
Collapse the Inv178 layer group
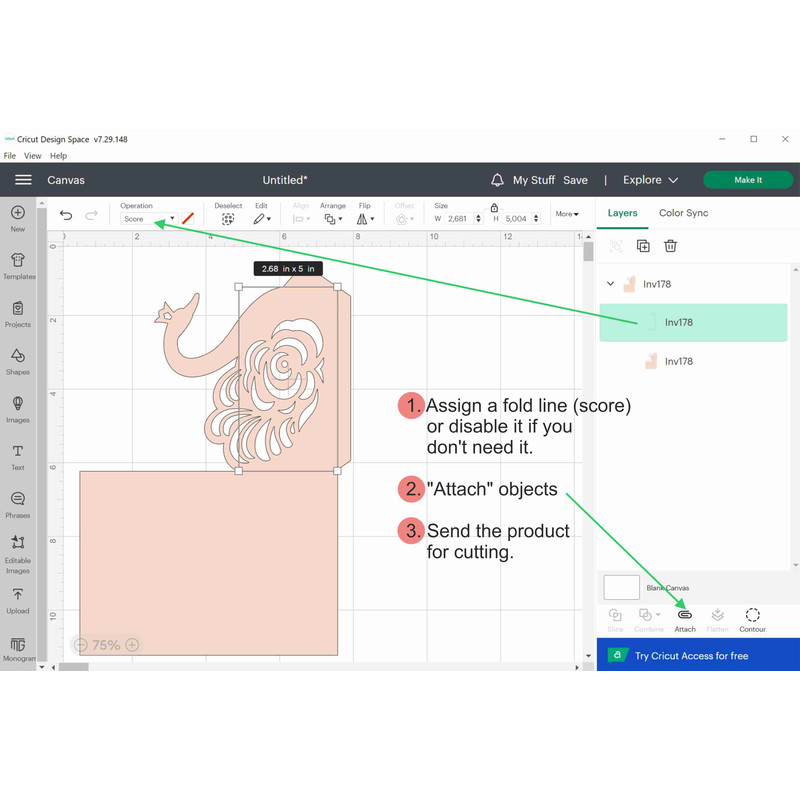pos(611,284)
